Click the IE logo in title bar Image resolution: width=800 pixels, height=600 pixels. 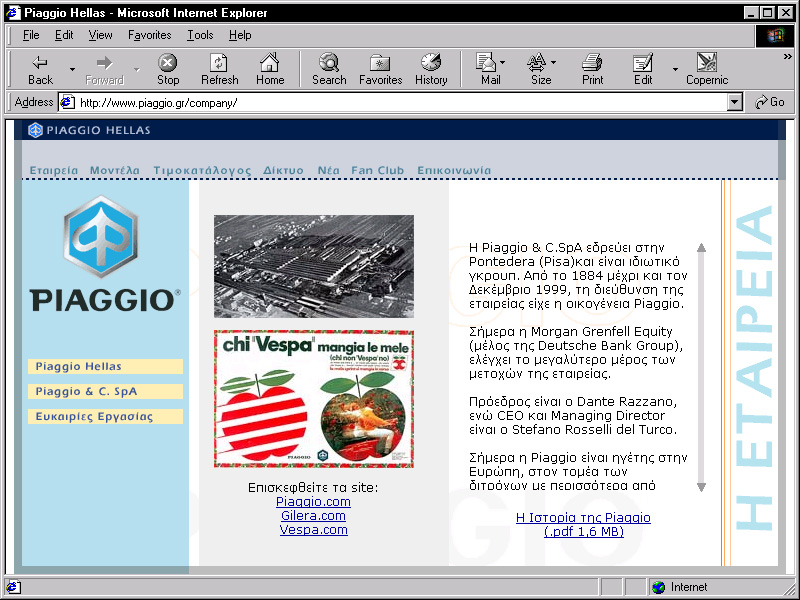[13, 12]
